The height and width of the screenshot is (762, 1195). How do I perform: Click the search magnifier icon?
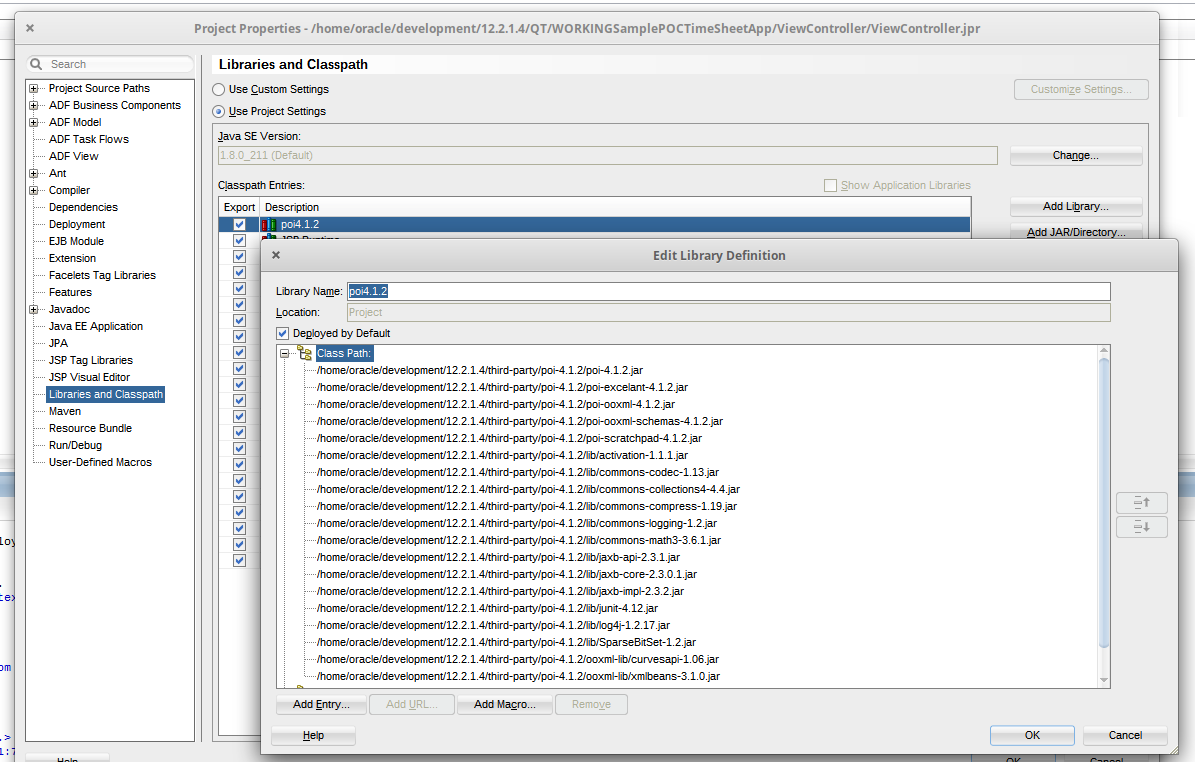pyautogui.click(x=37, y=64)
